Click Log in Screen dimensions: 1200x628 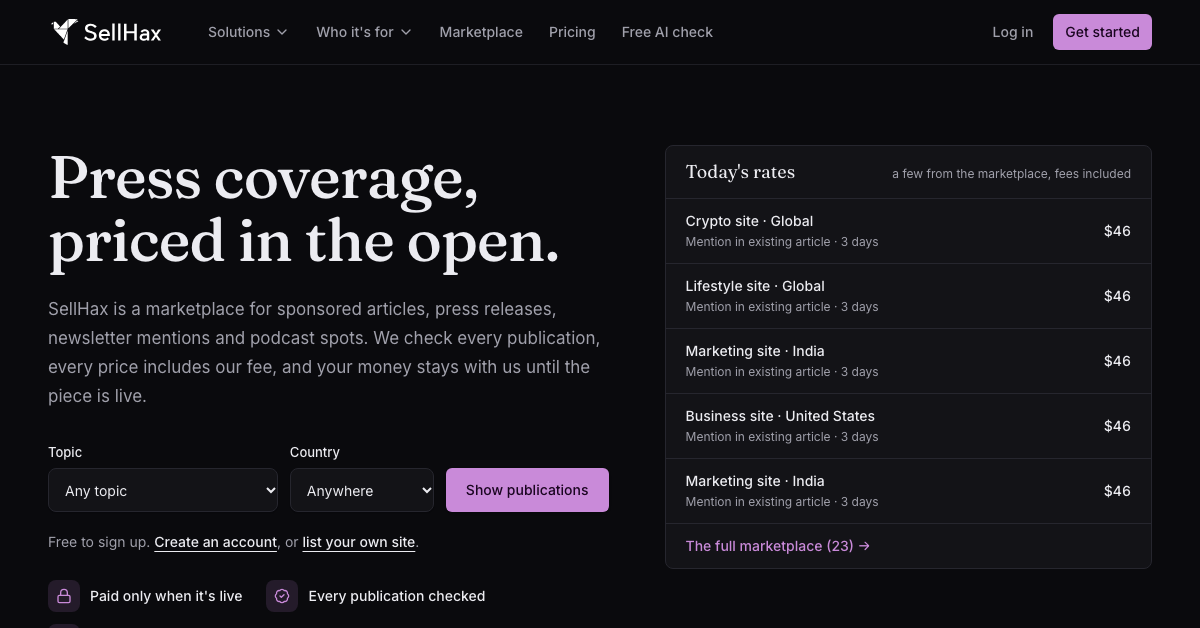(x=1013, y=32)
